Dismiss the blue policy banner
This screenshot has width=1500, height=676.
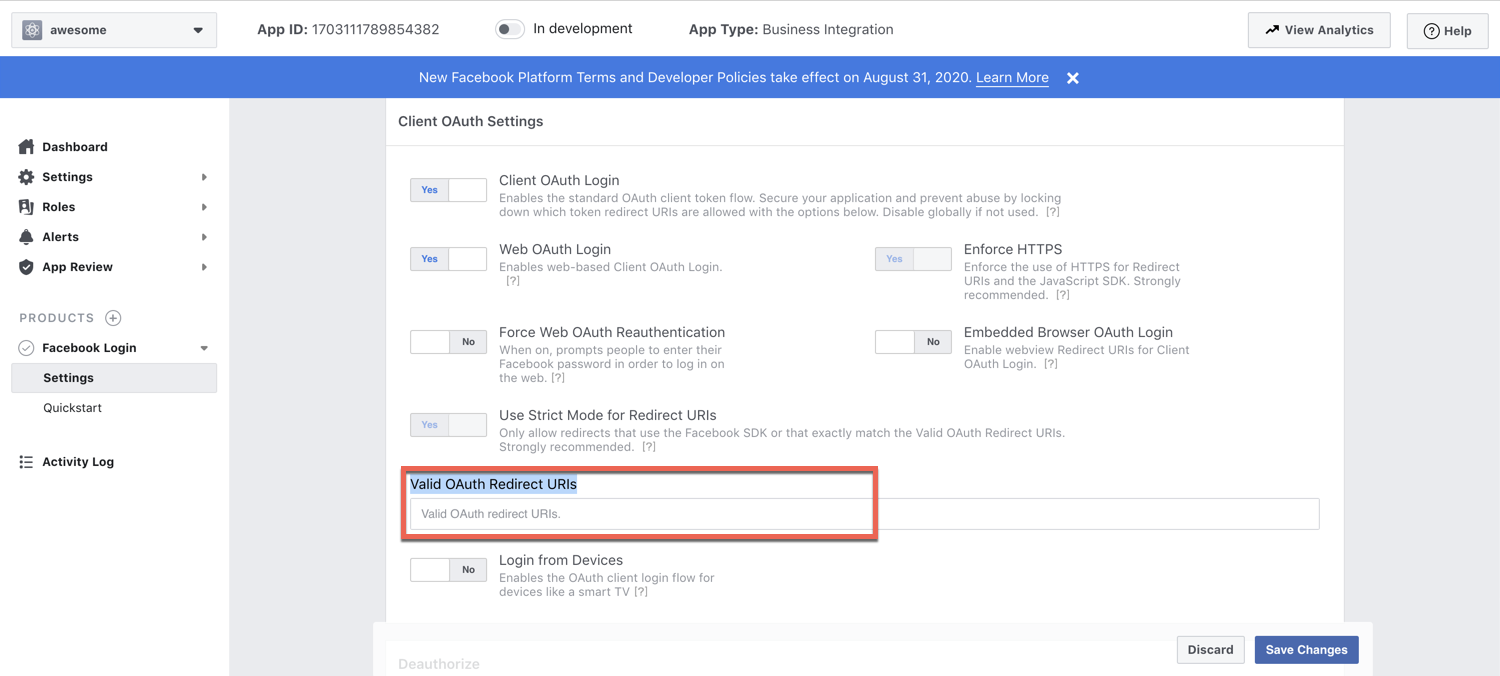point(1073,78)
